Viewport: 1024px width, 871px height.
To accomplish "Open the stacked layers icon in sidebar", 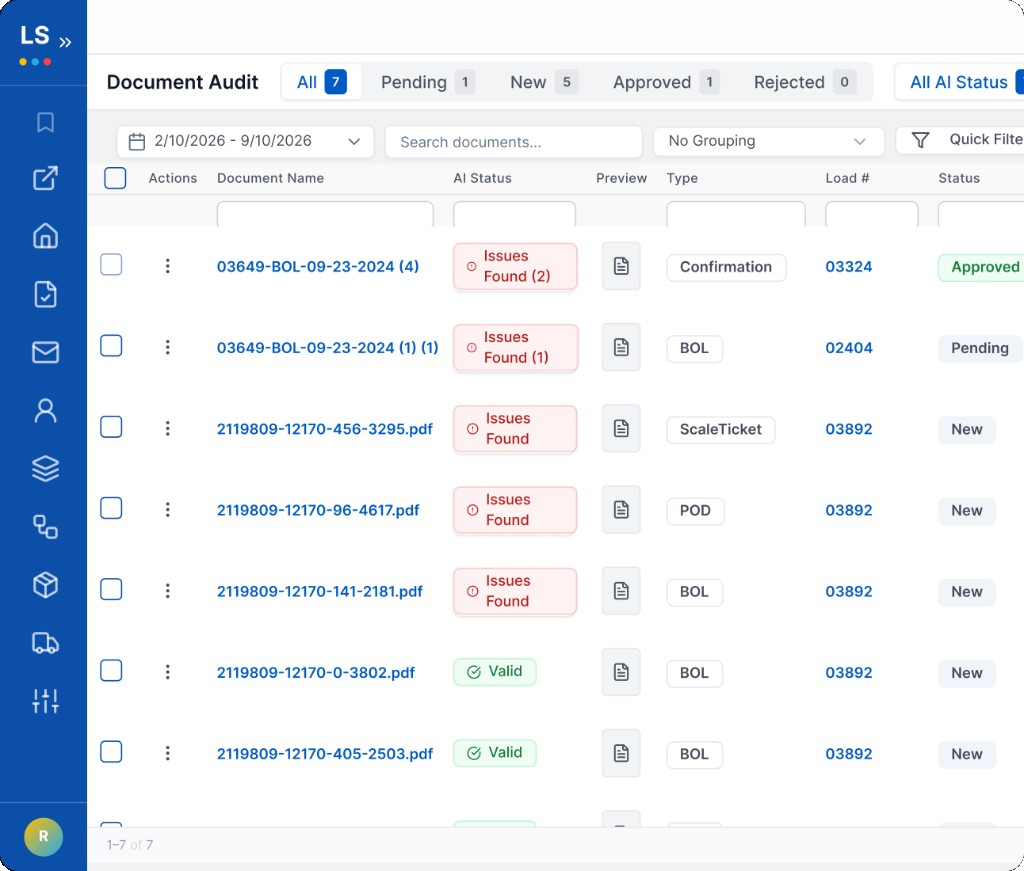I will 45,468.
